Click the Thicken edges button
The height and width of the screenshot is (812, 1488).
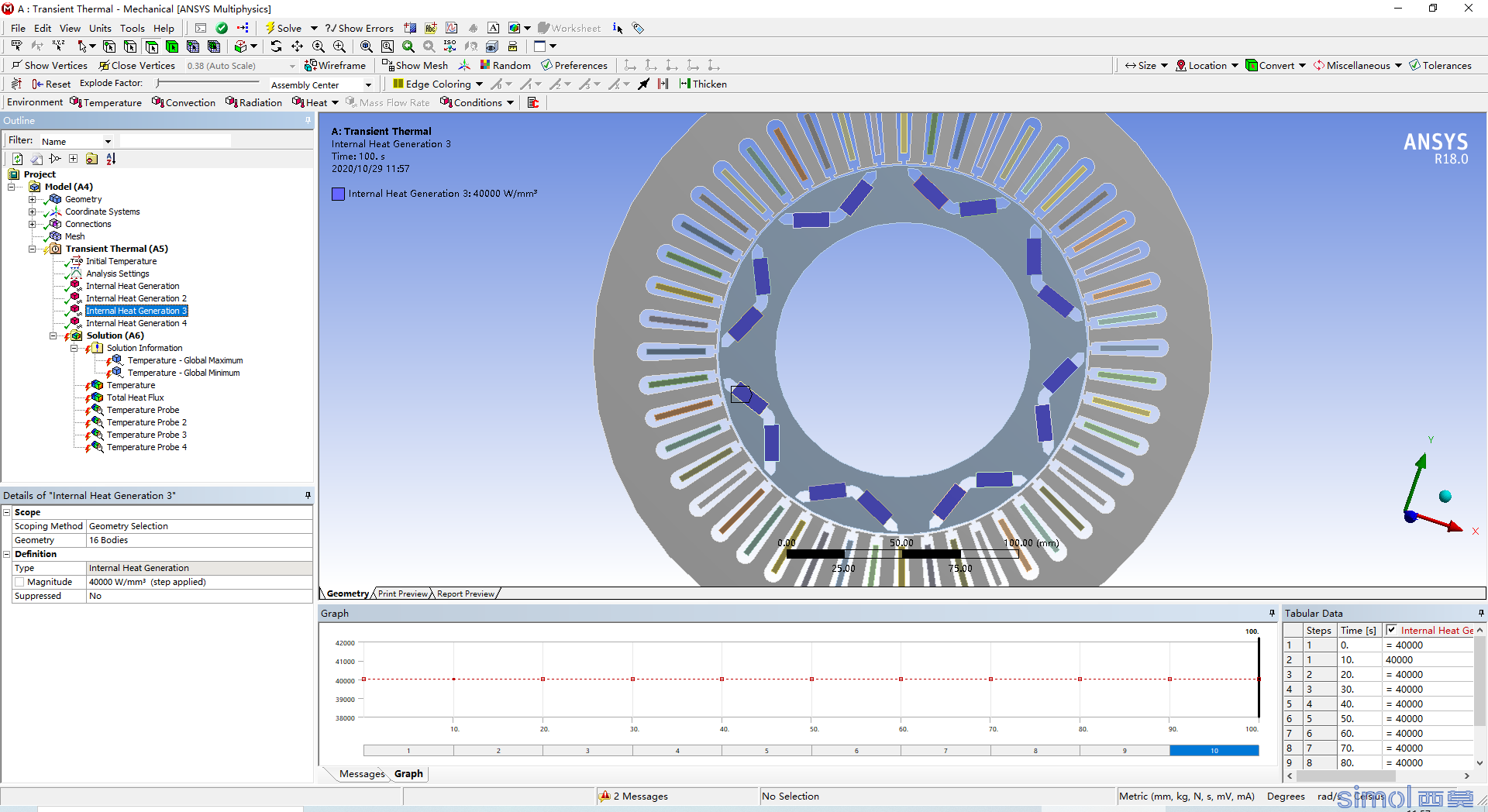tap(703, 84)
